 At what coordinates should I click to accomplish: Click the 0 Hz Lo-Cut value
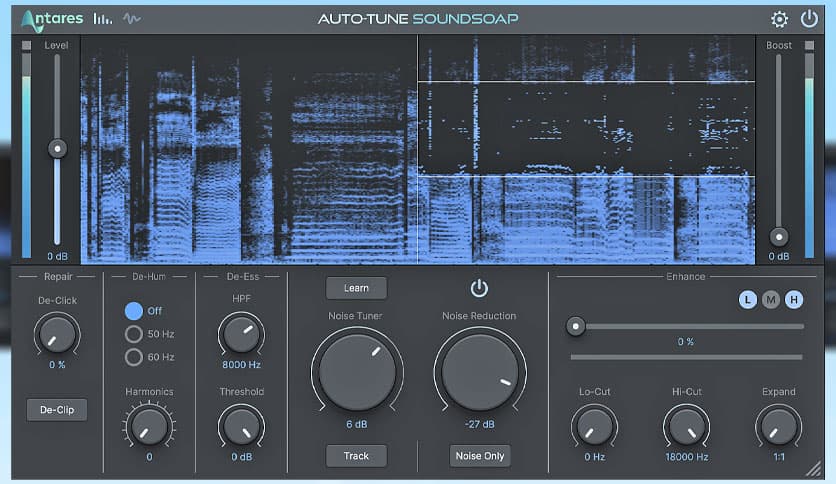coord(594,457)
